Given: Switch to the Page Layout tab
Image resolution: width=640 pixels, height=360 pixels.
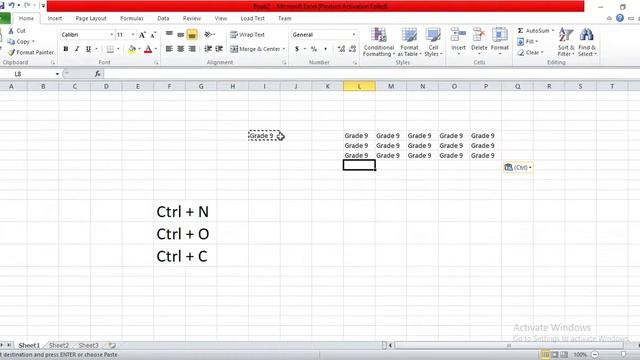Looking at the screenshot, I should pos(91,18).
